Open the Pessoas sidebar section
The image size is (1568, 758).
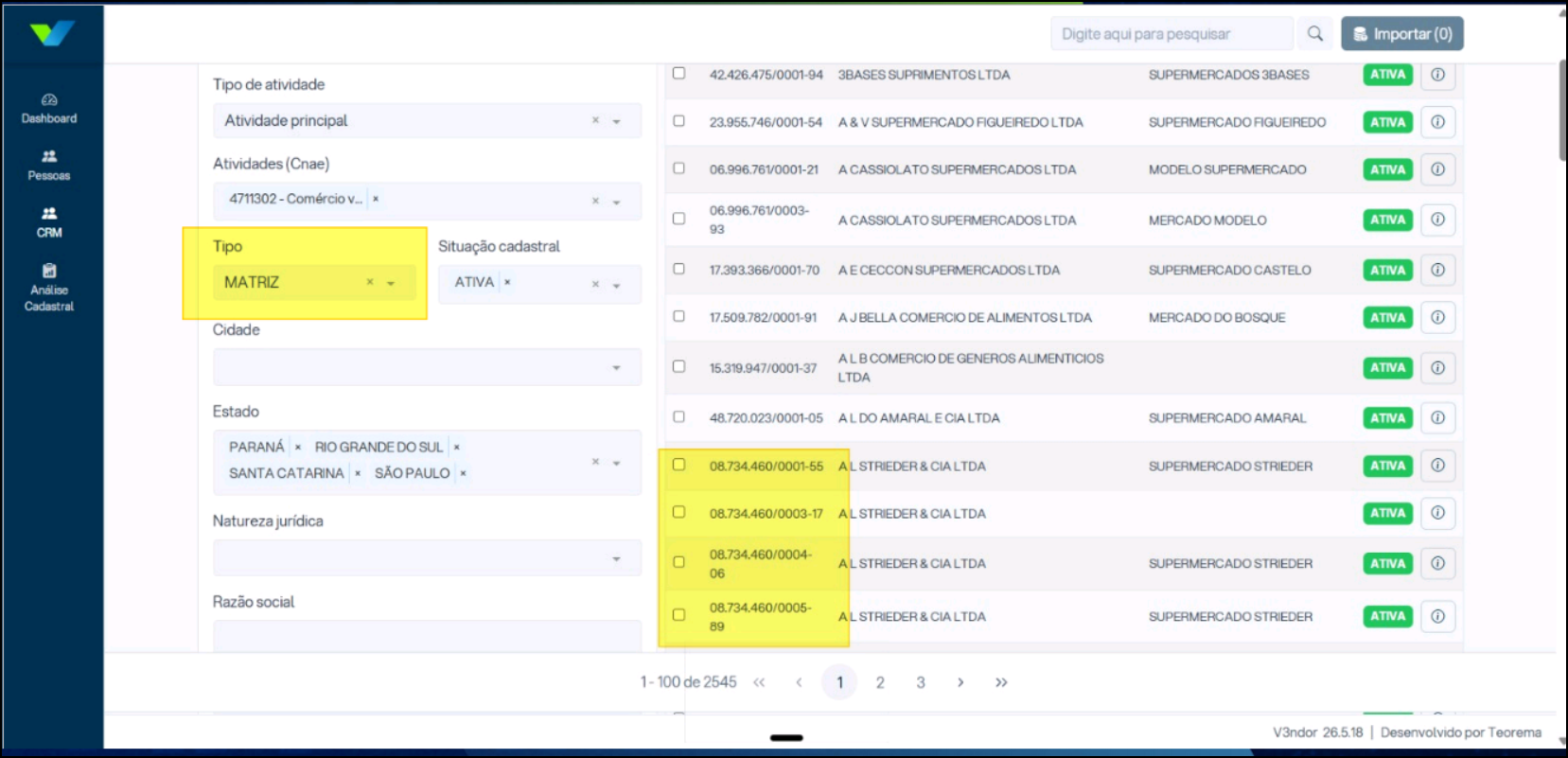tap(49, 166)
